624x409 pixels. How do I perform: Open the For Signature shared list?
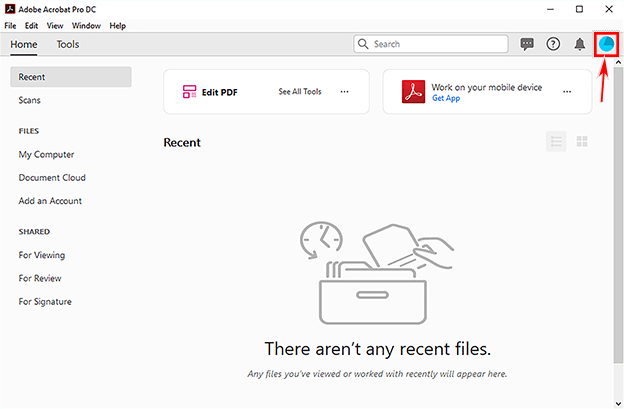point(45,302)
